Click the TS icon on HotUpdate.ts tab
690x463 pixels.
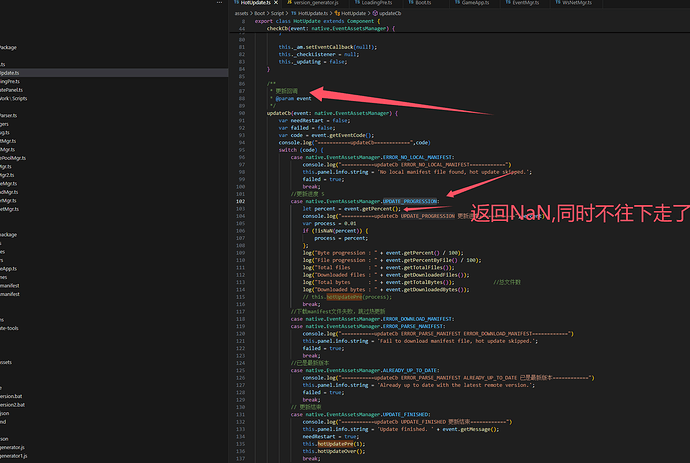(x=236, y=2)
